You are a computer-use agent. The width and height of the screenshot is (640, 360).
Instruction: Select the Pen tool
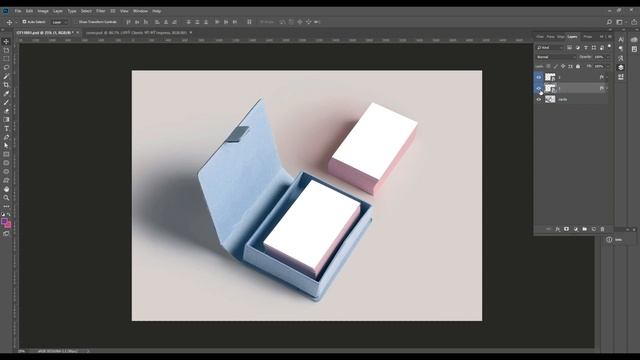click(6, 137)
